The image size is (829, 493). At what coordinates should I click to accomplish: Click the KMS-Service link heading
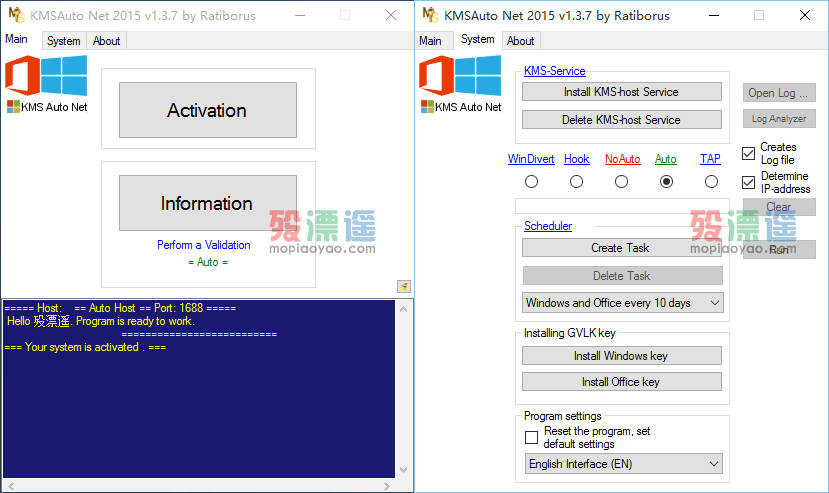pos(555,71)
